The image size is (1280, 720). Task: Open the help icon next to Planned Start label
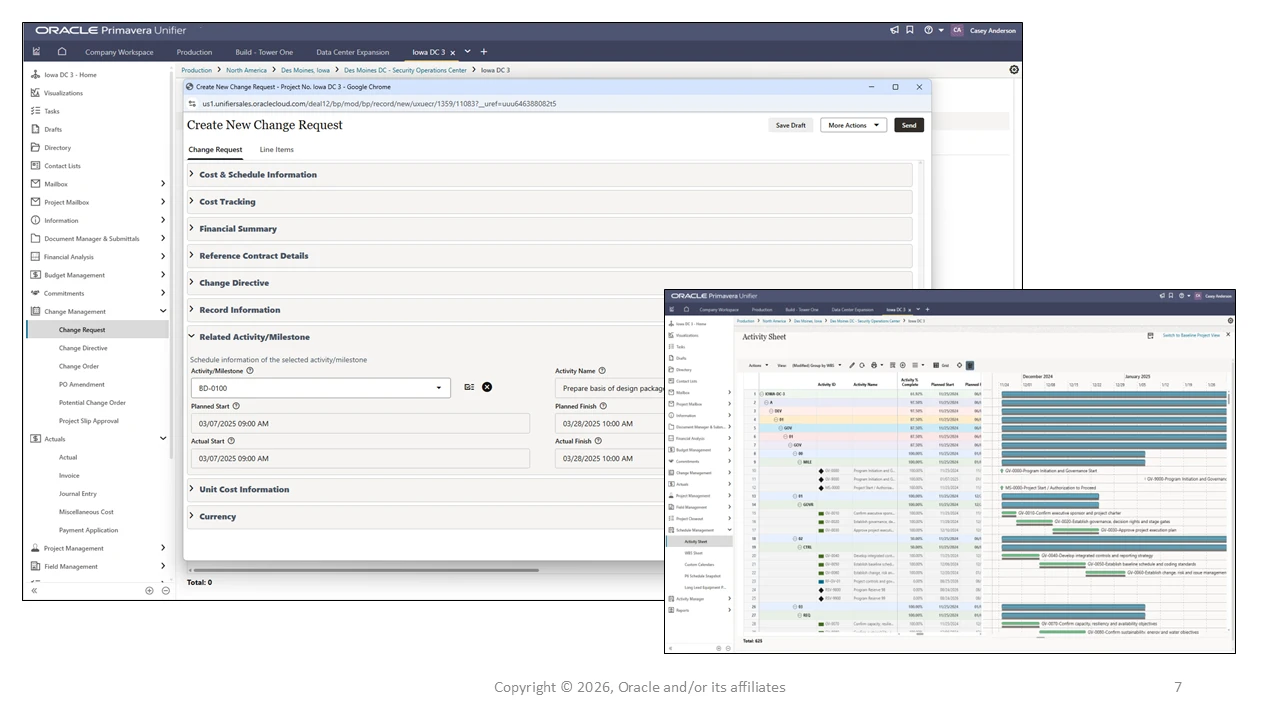pyautogui.click(x=237, y=406)
